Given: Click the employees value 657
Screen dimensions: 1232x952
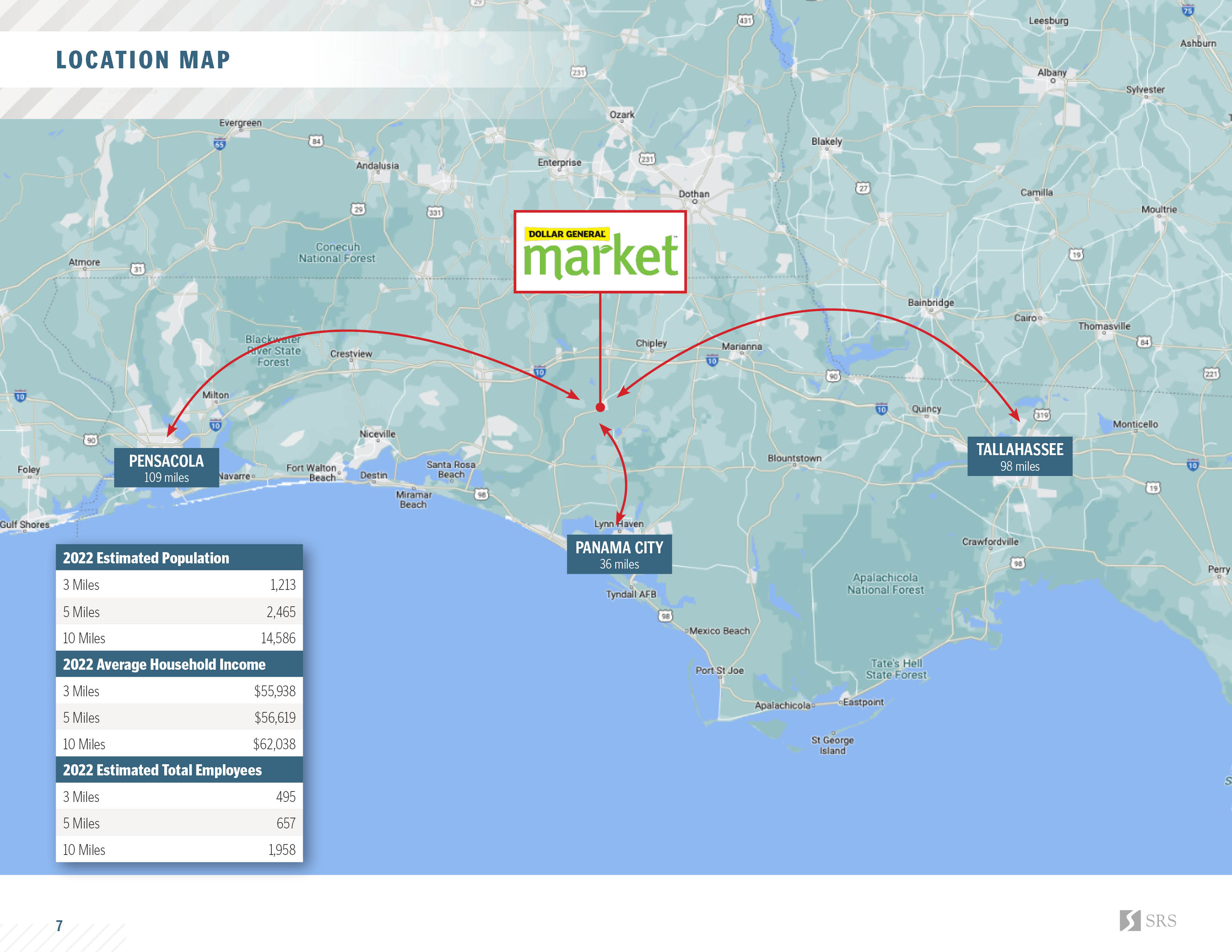Looking at the screenshot, I should pyautogui.click(x=286, y=824).
